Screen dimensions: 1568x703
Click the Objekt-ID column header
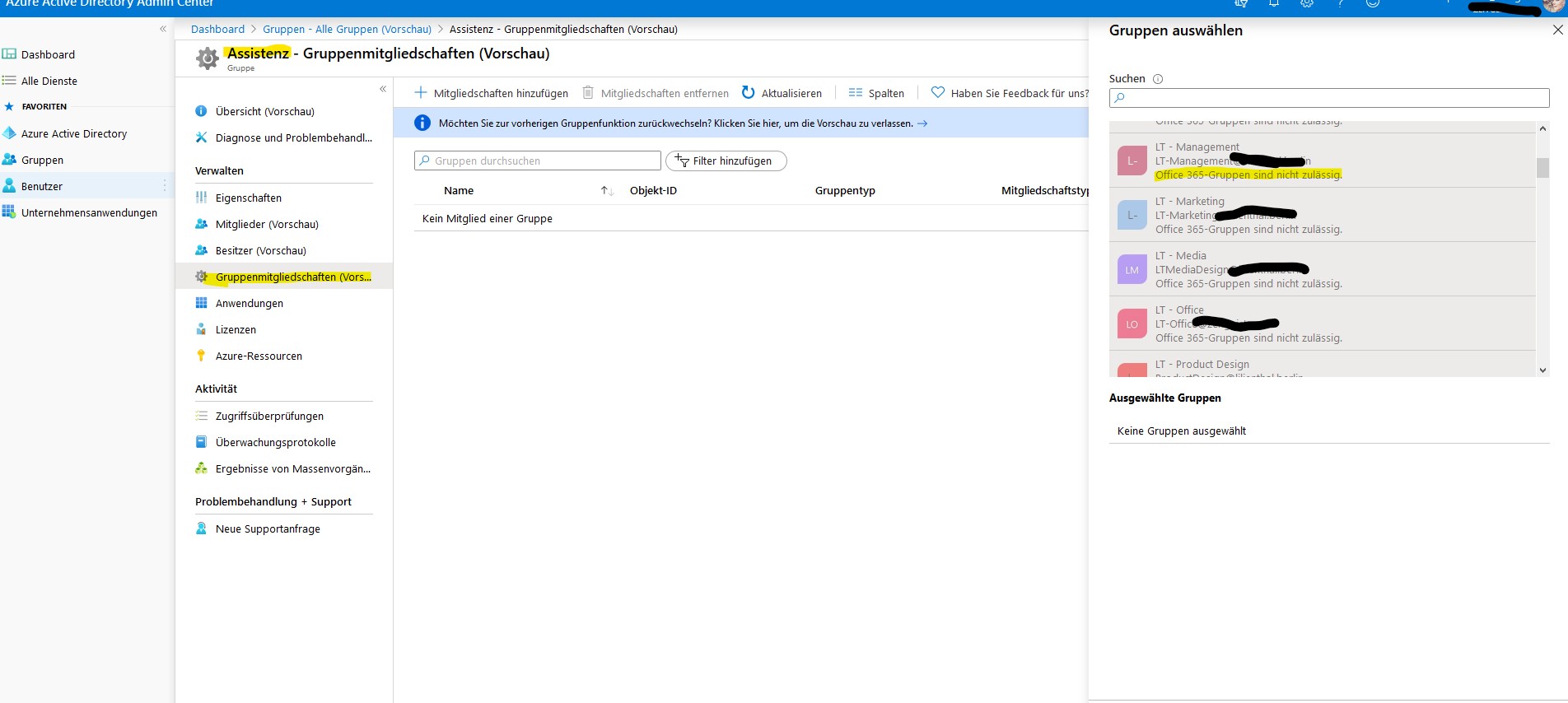(x=653, y=190)
